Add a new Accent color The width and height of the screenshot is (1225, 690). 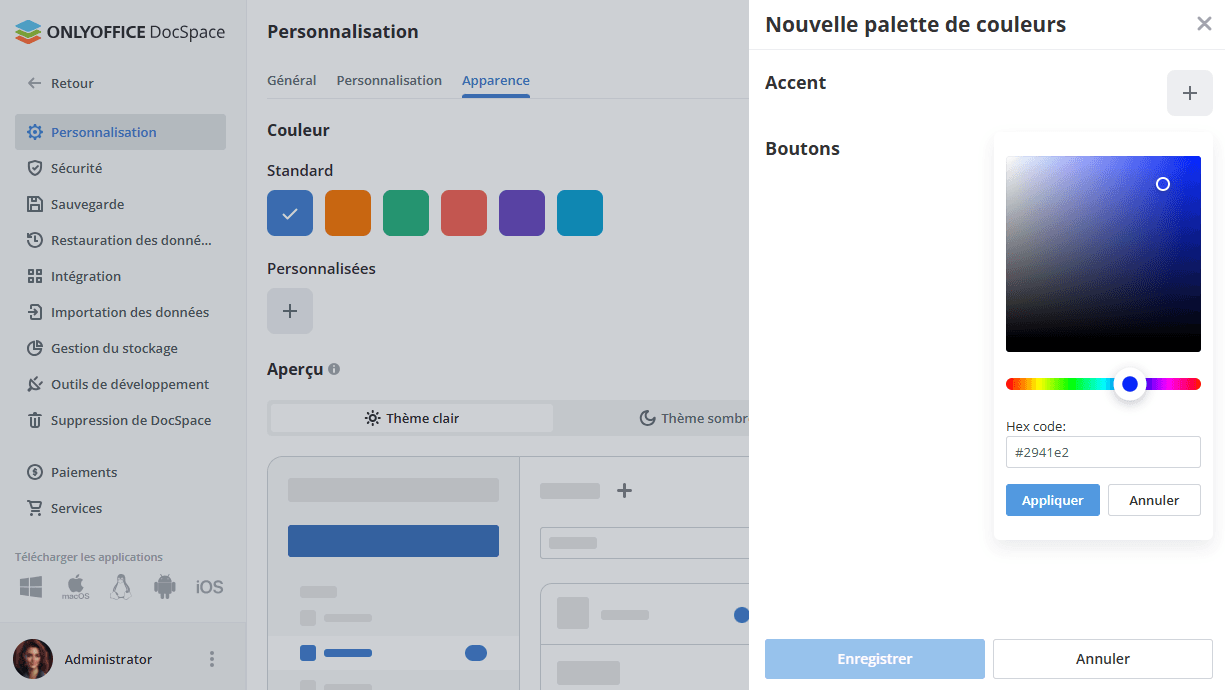[1189, 93]
